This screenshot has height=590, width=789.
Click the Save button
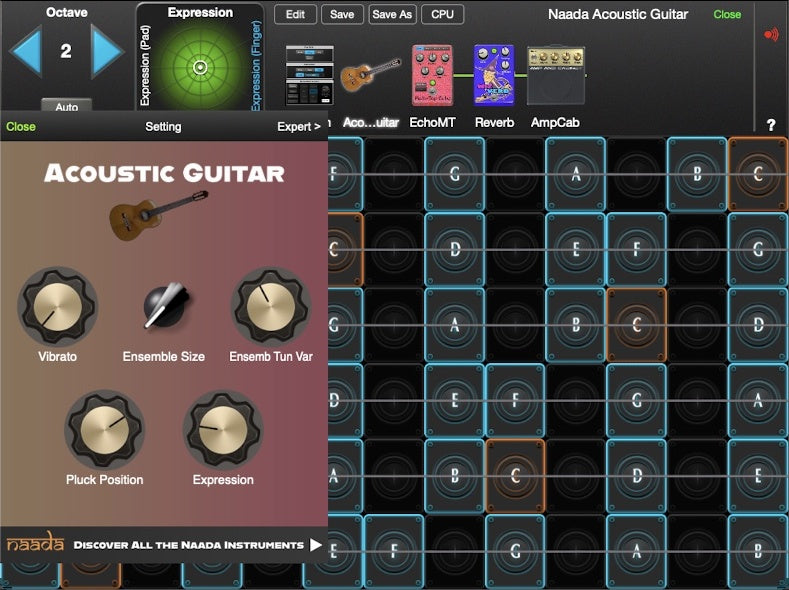tap(342, 15)
